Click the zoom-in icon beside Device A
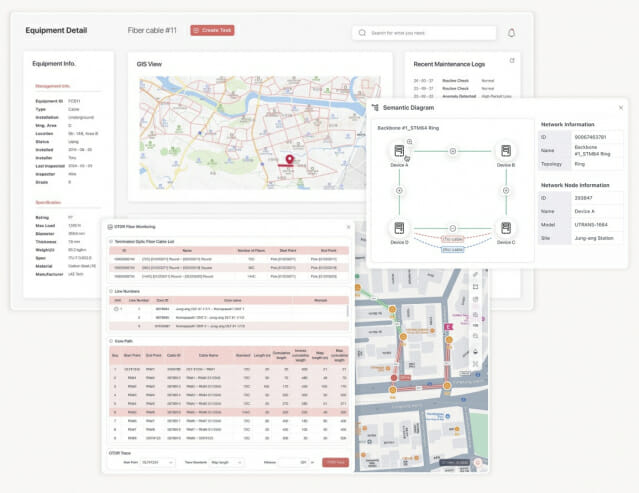This screenshot has width=639, height=493. click(410, 141)
